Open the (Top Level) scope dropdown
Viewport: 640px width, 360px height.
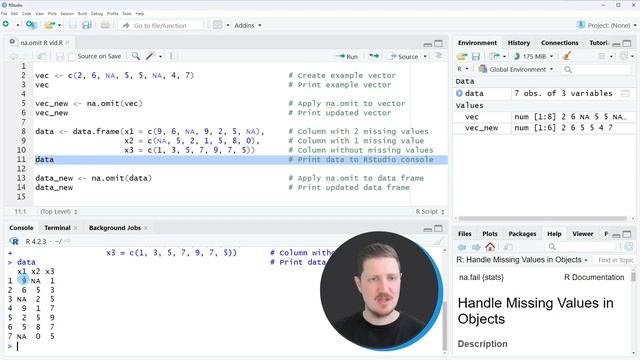coord(58,211)
